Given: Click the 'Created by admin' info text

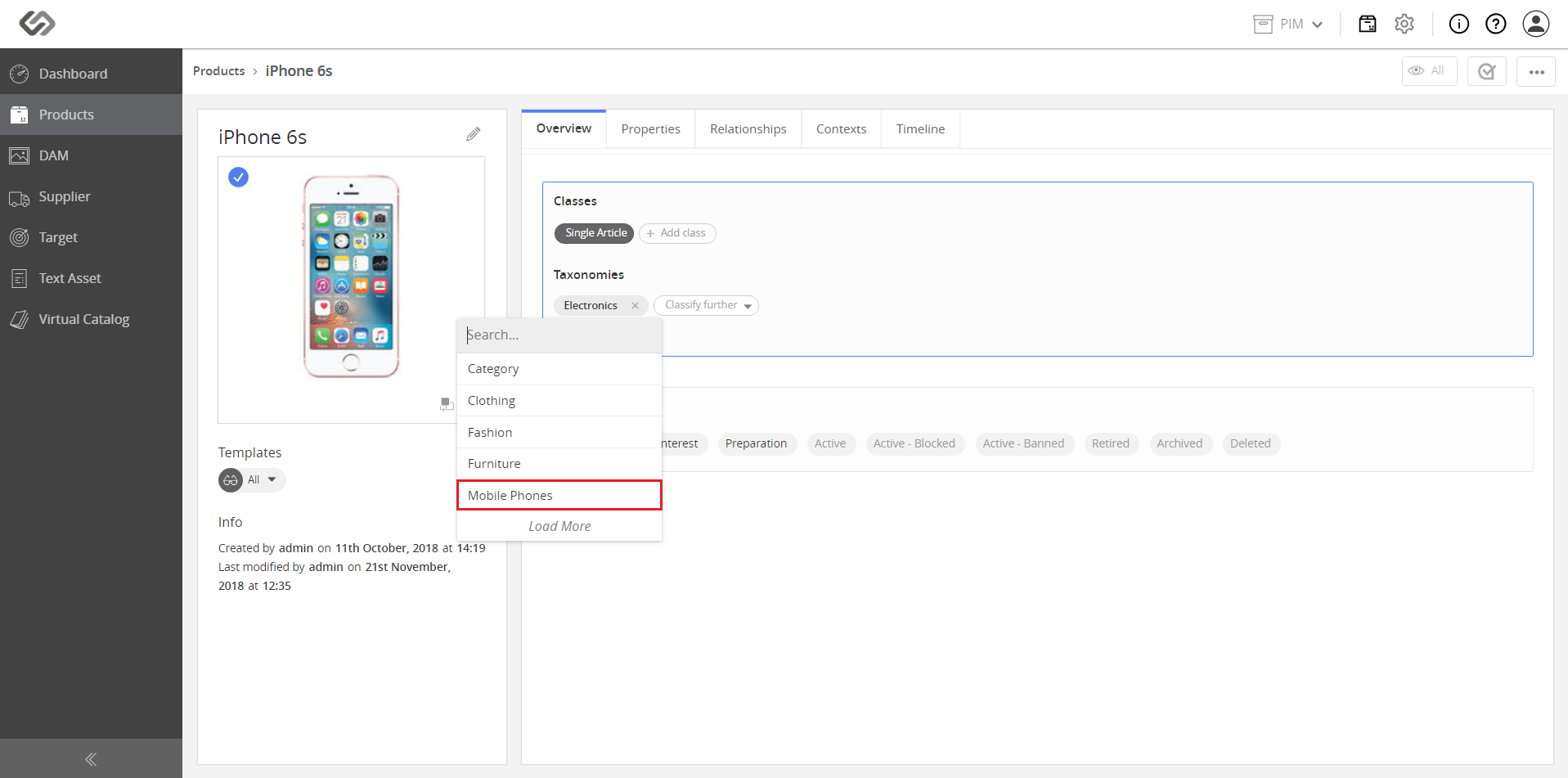Looking at the screenshot, I should [352, 548].
